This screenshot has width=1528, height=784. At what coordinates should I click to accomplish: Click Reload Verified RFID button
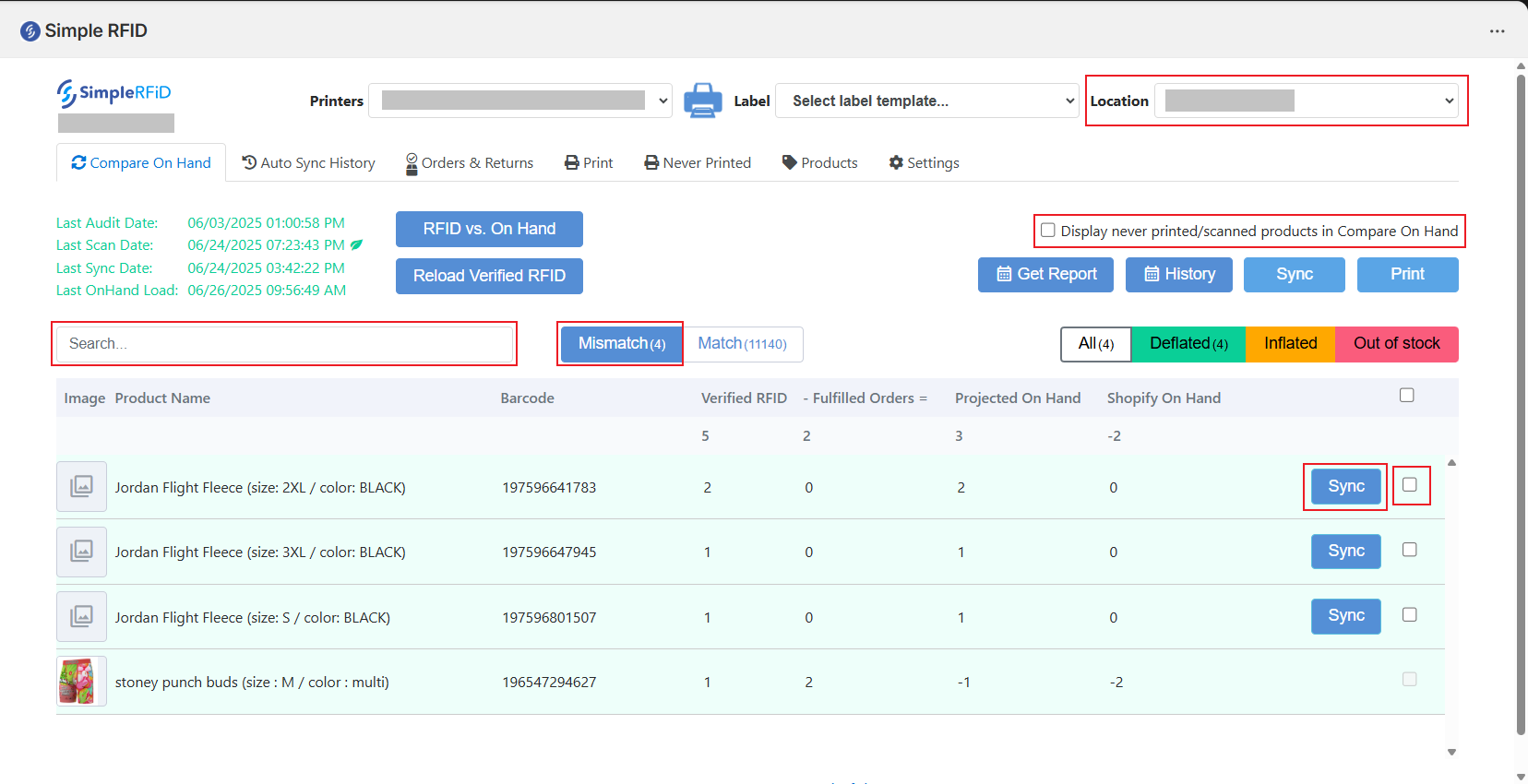click(x=489, y=276)
